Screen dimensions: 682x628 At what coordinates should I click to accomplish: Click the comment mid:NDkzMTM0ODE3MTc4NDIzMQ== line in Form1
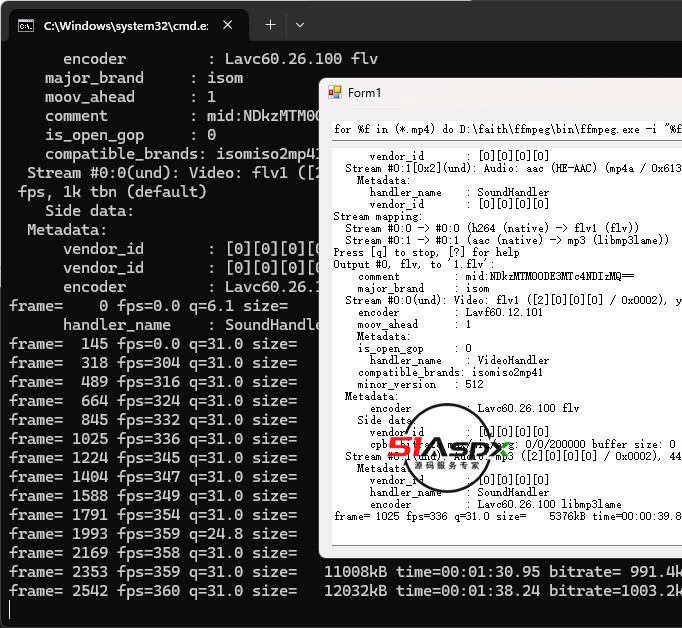point(496,276)
